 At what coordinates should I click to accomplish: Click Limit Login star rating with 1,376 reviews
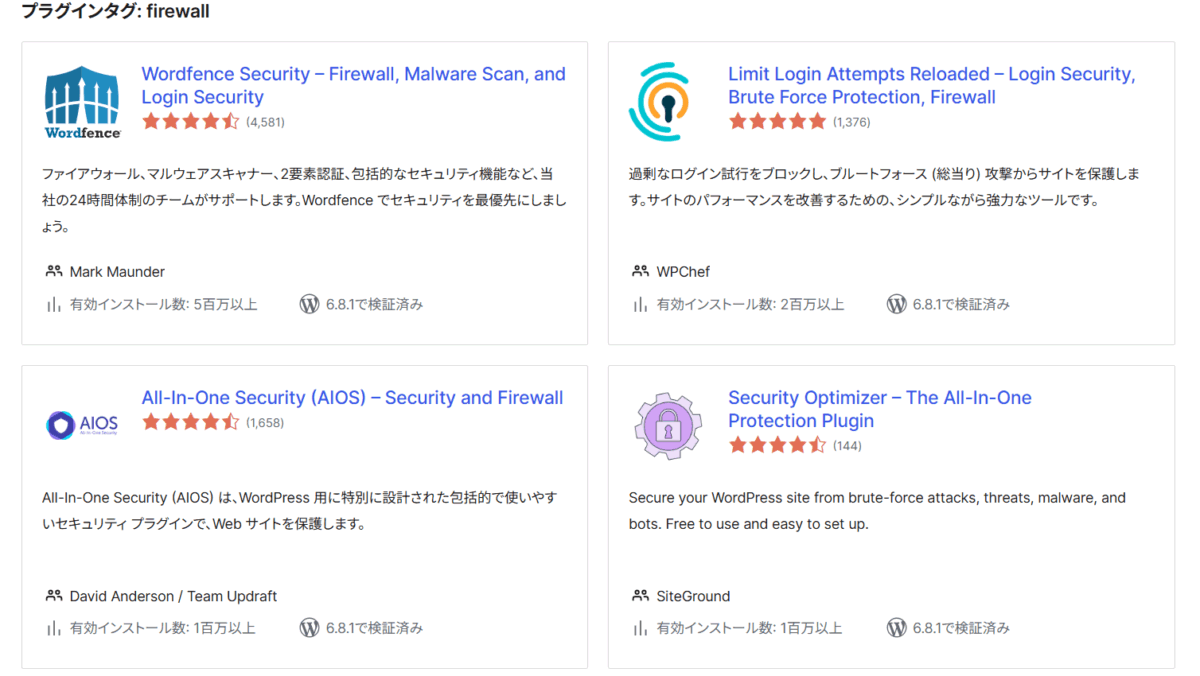point(778,122)
